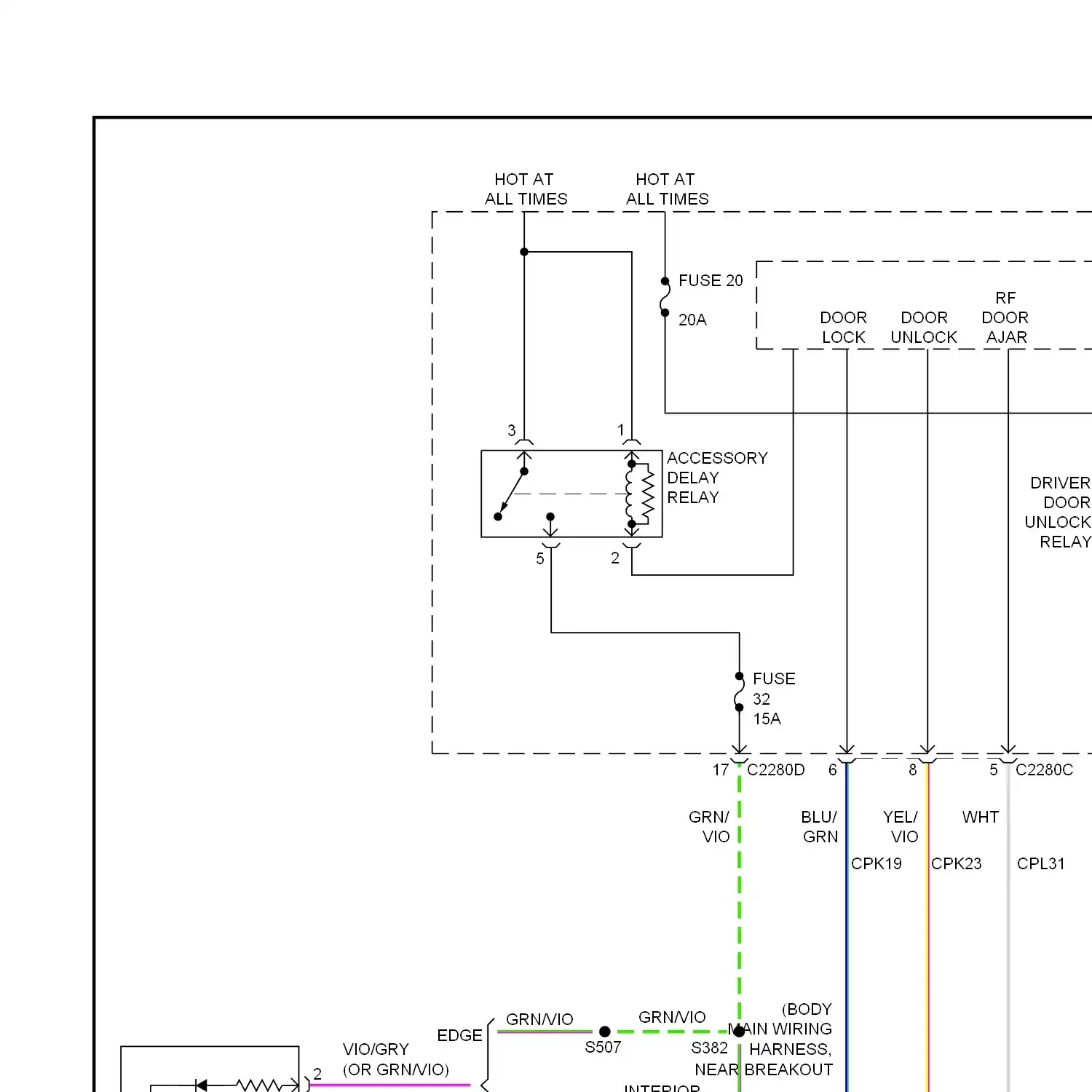Viewport: 1092px width, 1092px height.
Task: Click the DOOR LOCK label
Action: pyautogui.click(x=844, y=328)
